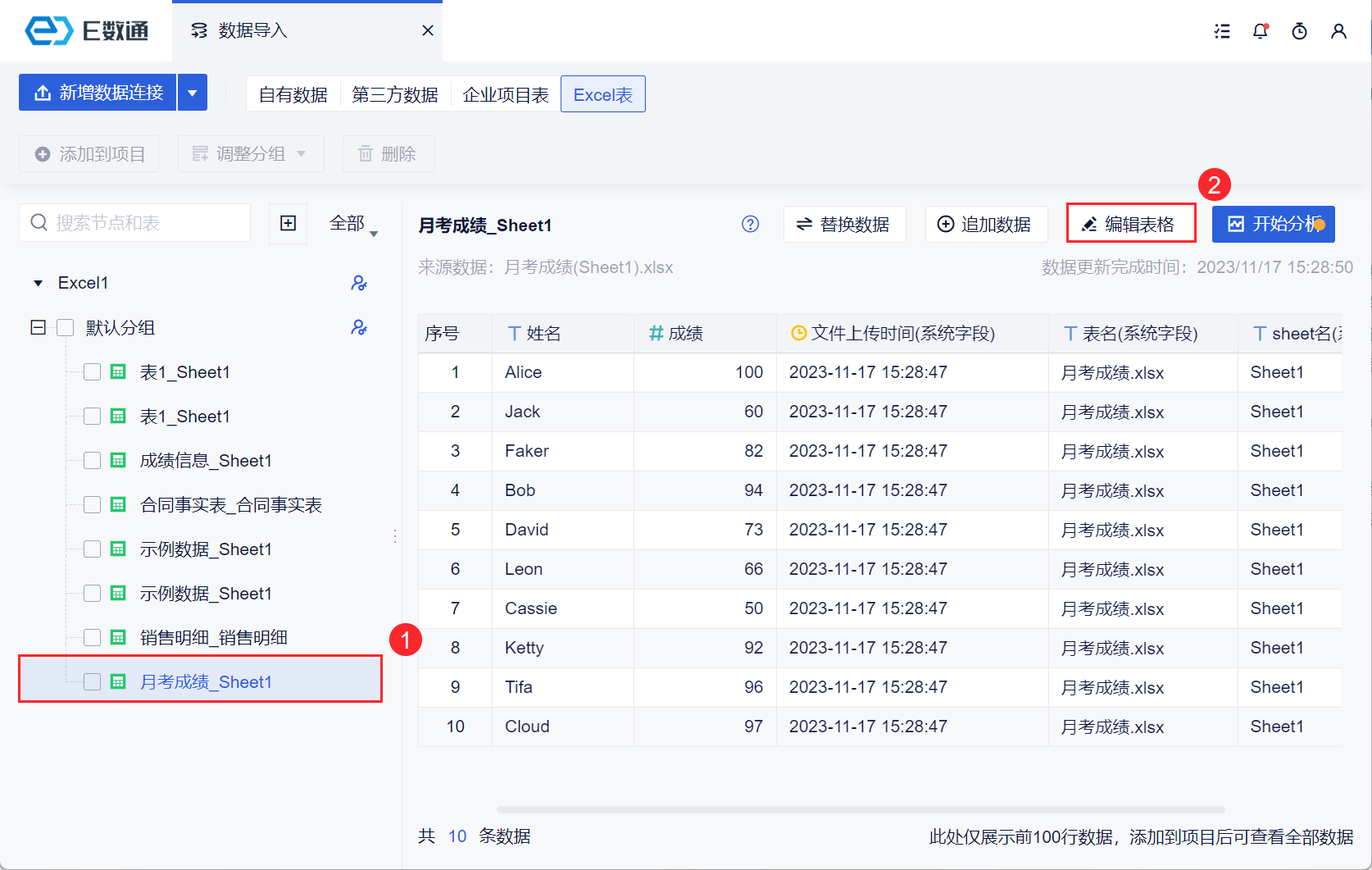This screenshot has width=1372, height=870.
Task: Switch to the 第三方数据 tab
Action: pos(395,94)
